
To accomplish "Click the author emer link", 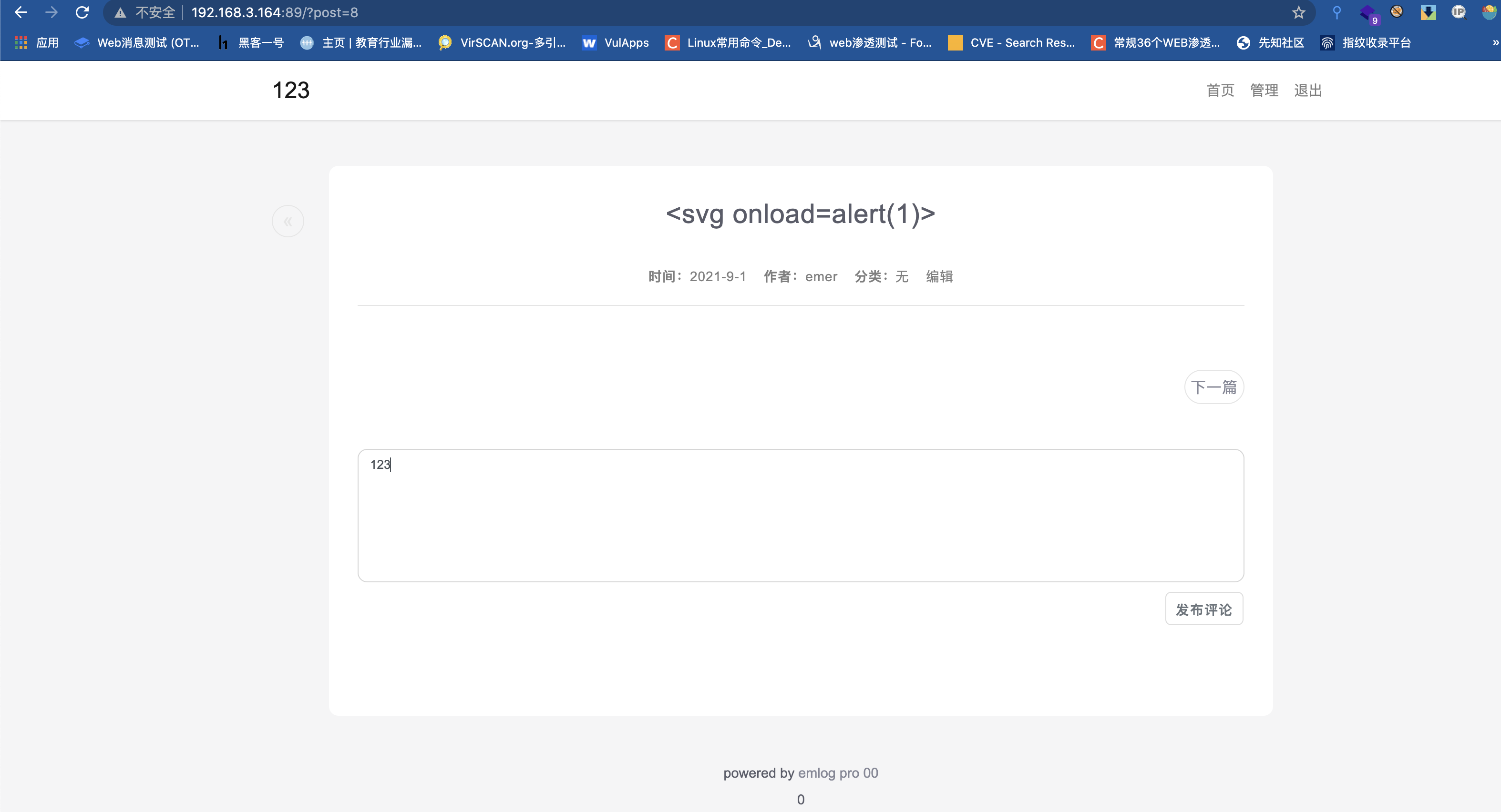I will pyautogui.click(x=821, y=277).
